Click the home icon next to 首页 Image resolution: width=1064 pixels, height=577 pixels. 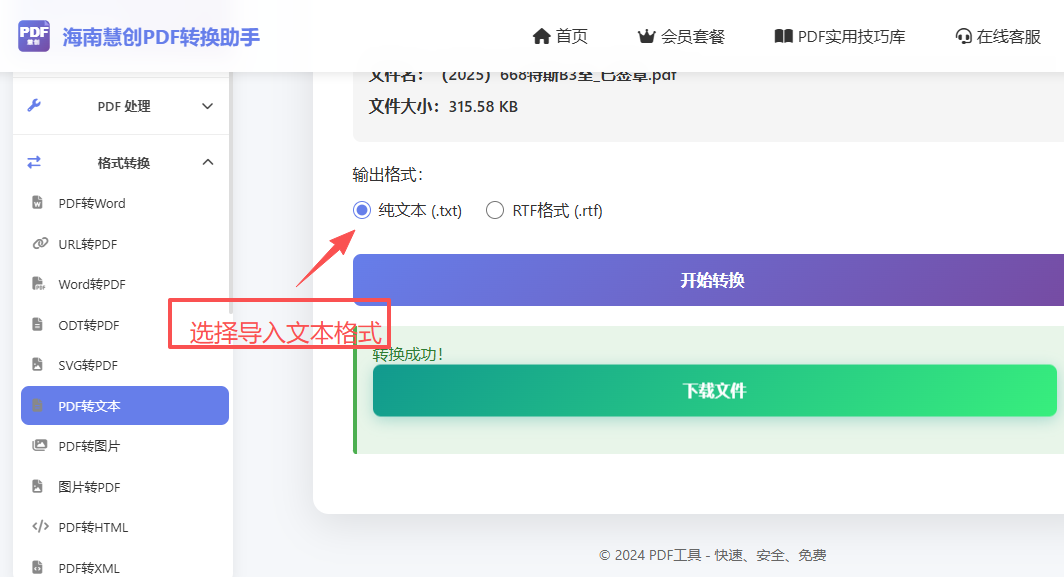542,37
